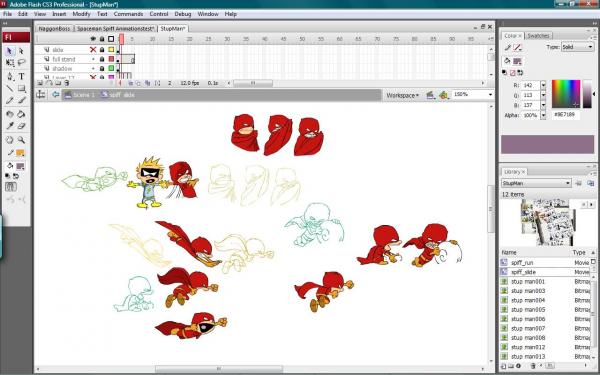
Task: Open the Modify menu
Action: point(81,14)
